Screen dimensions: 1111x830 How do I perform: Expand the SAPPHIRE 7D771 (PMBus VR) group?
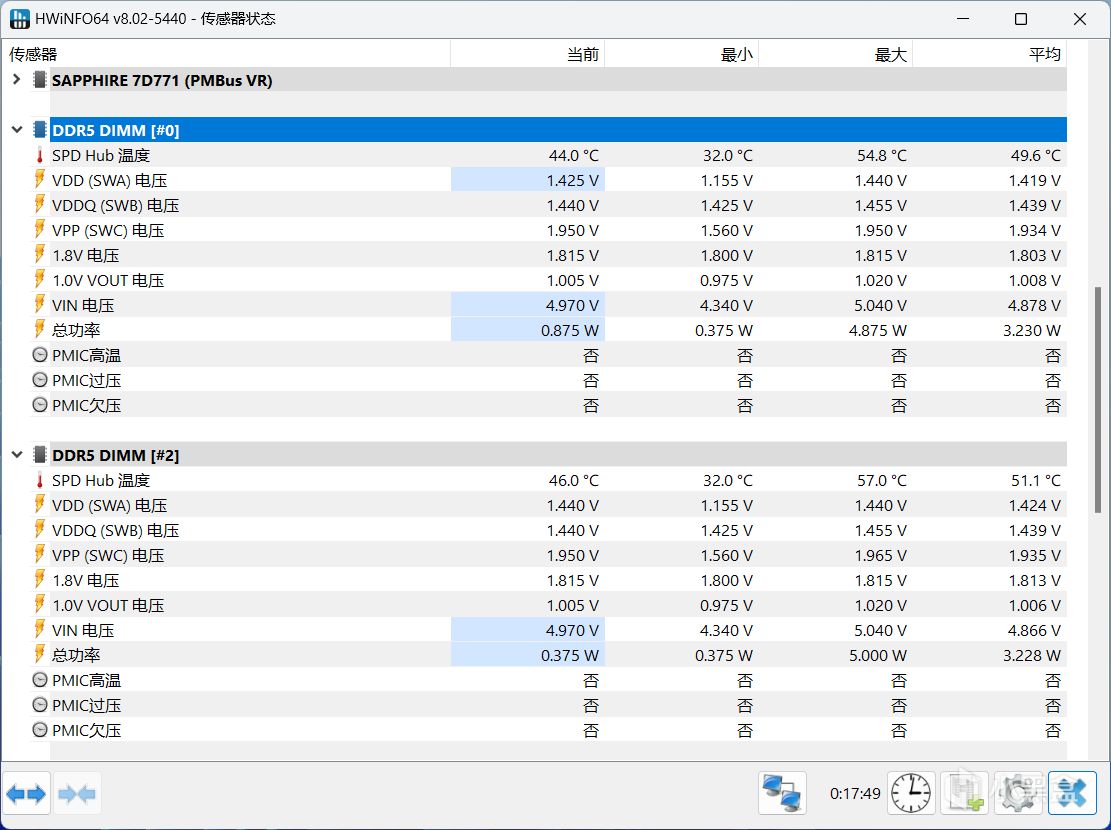pos(16,79)
